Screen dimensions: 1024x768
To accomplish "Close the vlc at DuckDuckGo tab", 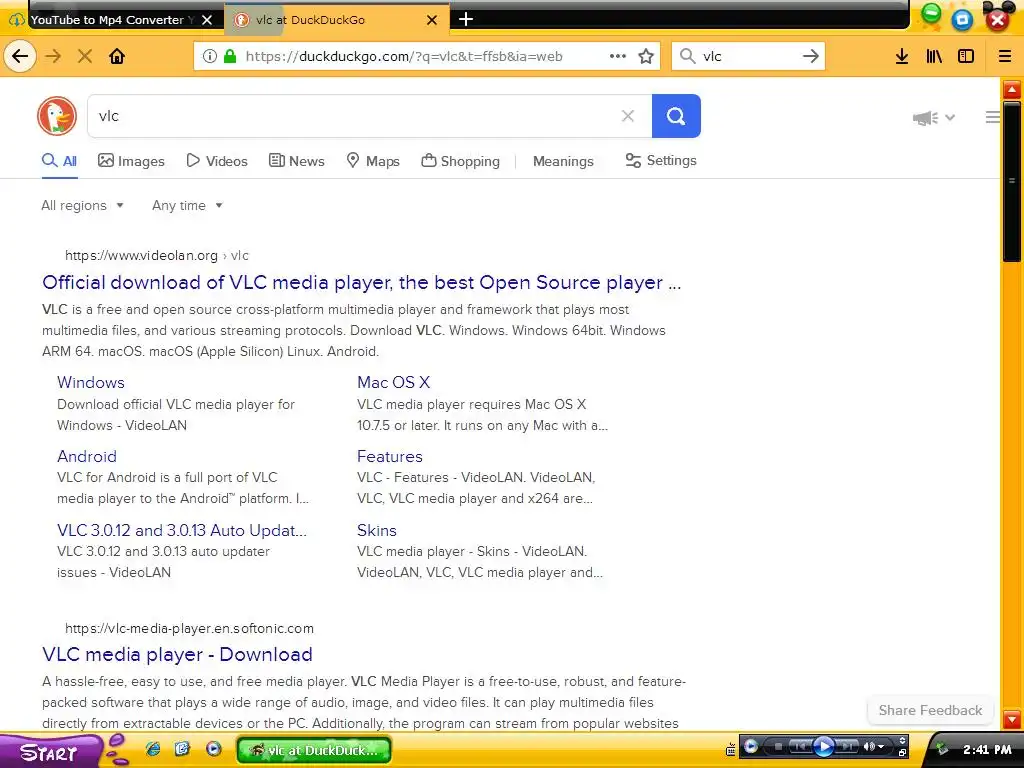I will [432, 20].
